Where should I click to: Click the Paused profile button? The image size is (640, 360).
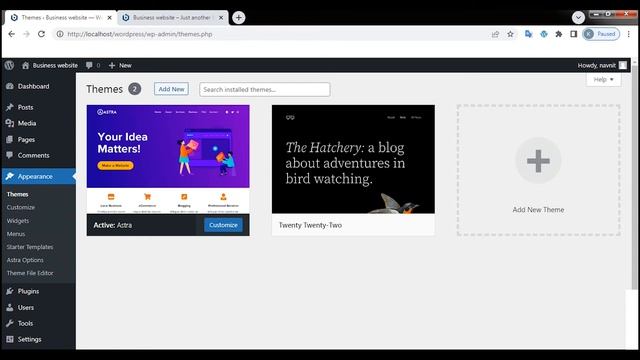tap(601, 34)
